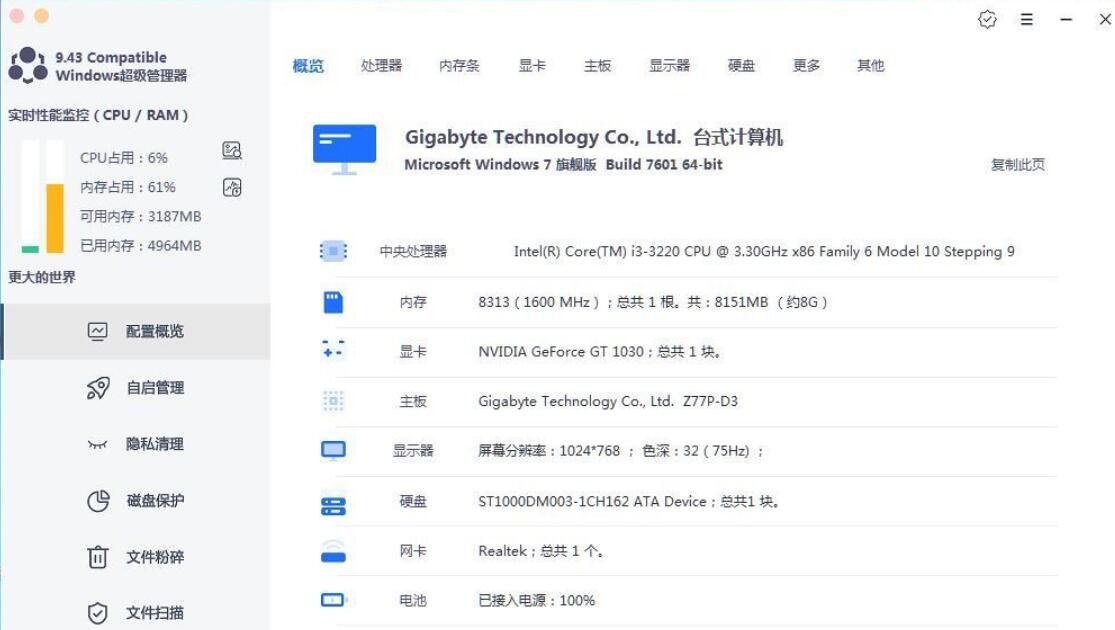Click the rocket icon for 自启管理

click(98, 388)
